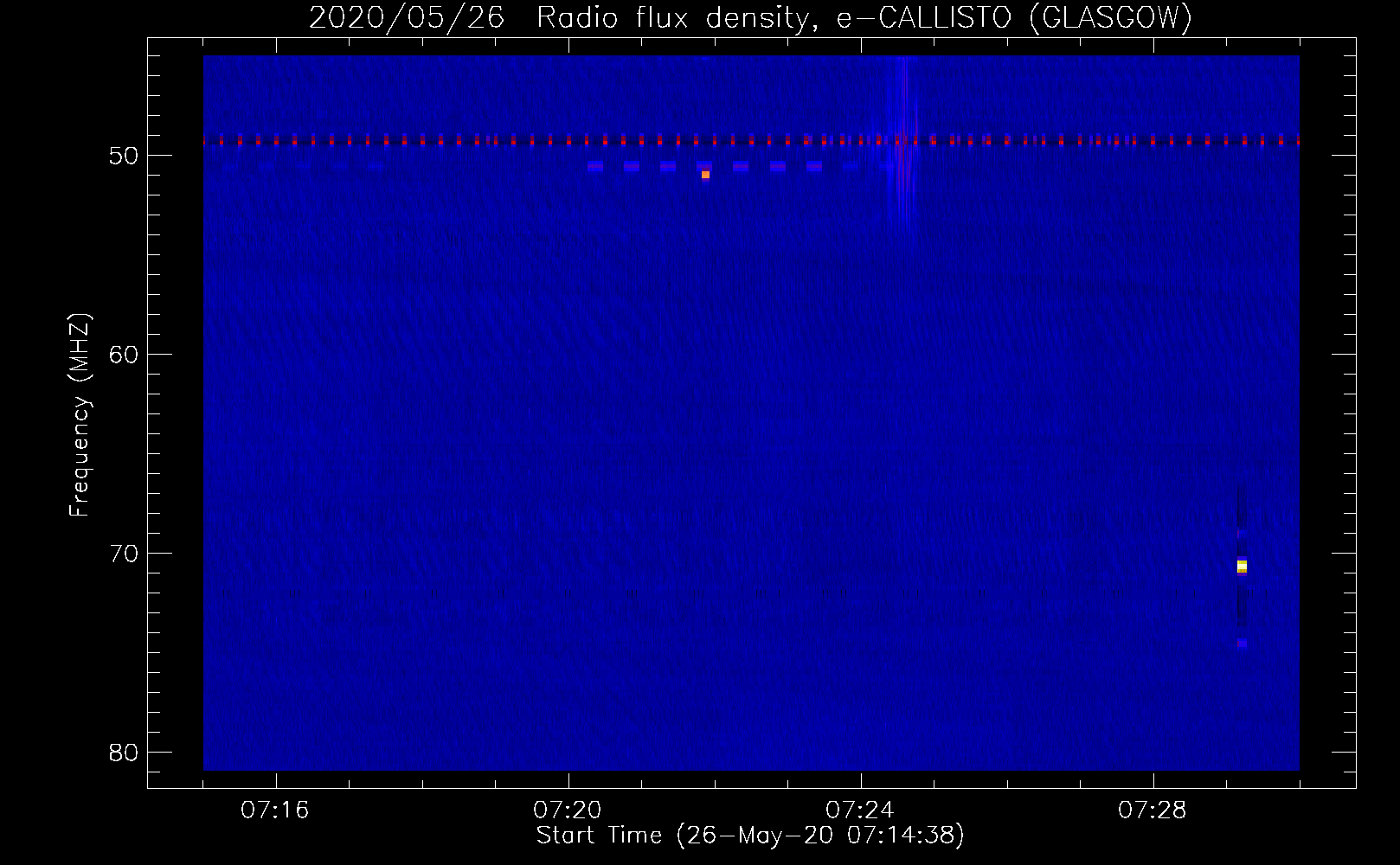Select the '07:16' time axis label
The width and height of the screenshot is (1400, 865).
pos(275,811)
